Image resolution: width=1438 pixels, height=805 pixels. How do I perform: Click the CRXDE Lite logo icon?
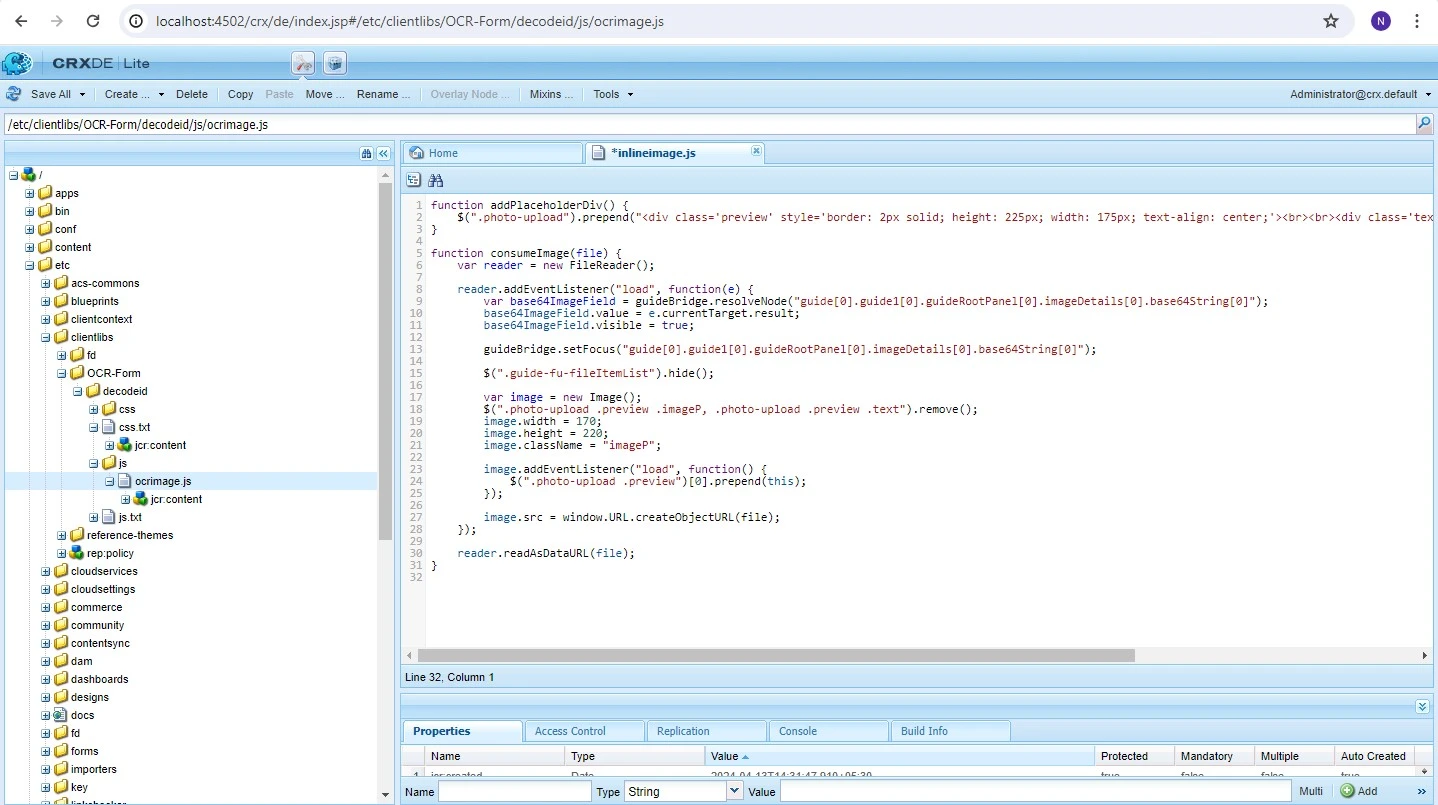tap(17, 63)
